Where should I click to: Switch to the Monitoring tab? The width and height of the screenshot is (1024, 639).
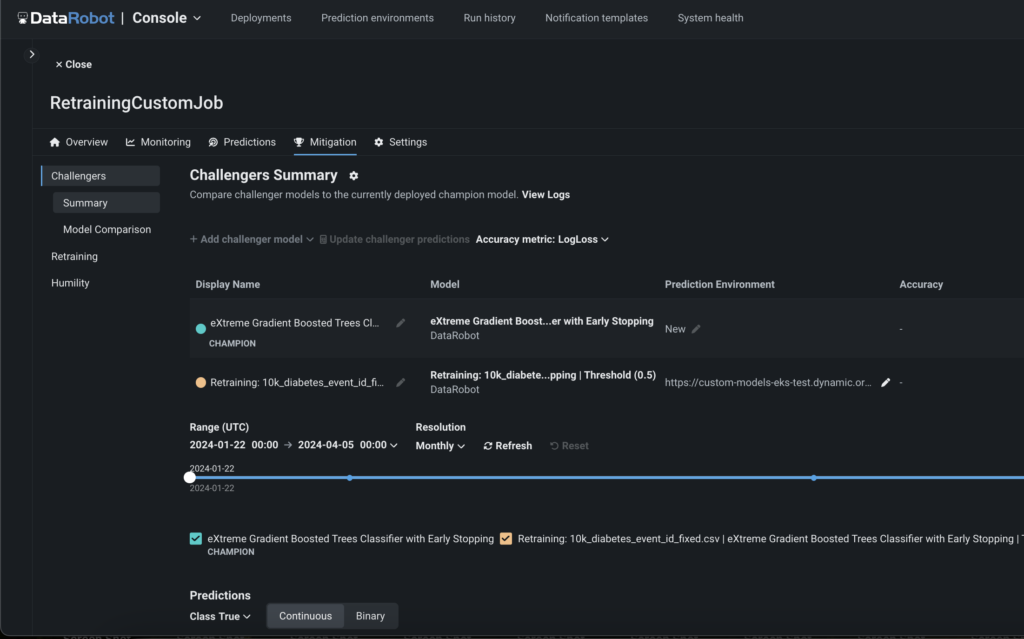point(158,142)
